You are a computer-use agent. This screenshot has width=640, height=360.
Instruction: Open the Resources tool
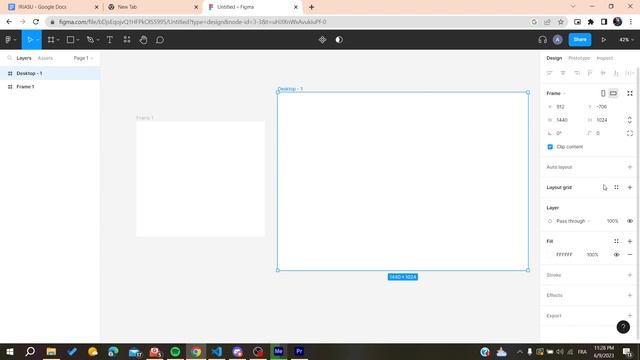(x=127, y=40)
